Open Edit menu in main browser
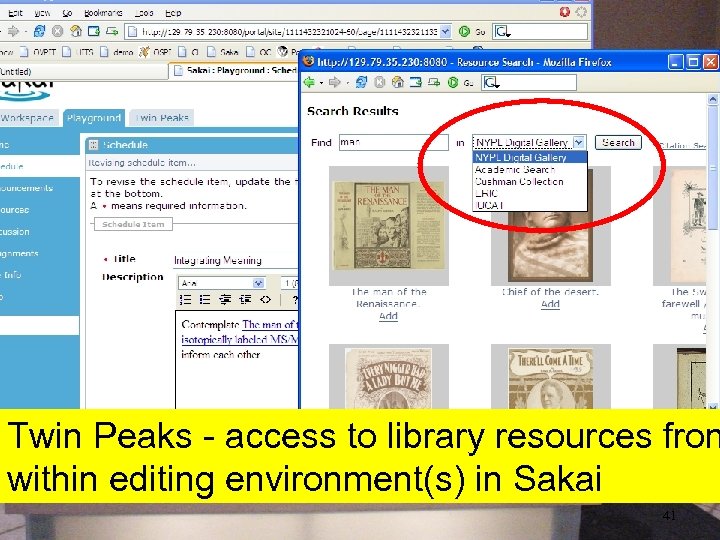 [x=15, y=13]
